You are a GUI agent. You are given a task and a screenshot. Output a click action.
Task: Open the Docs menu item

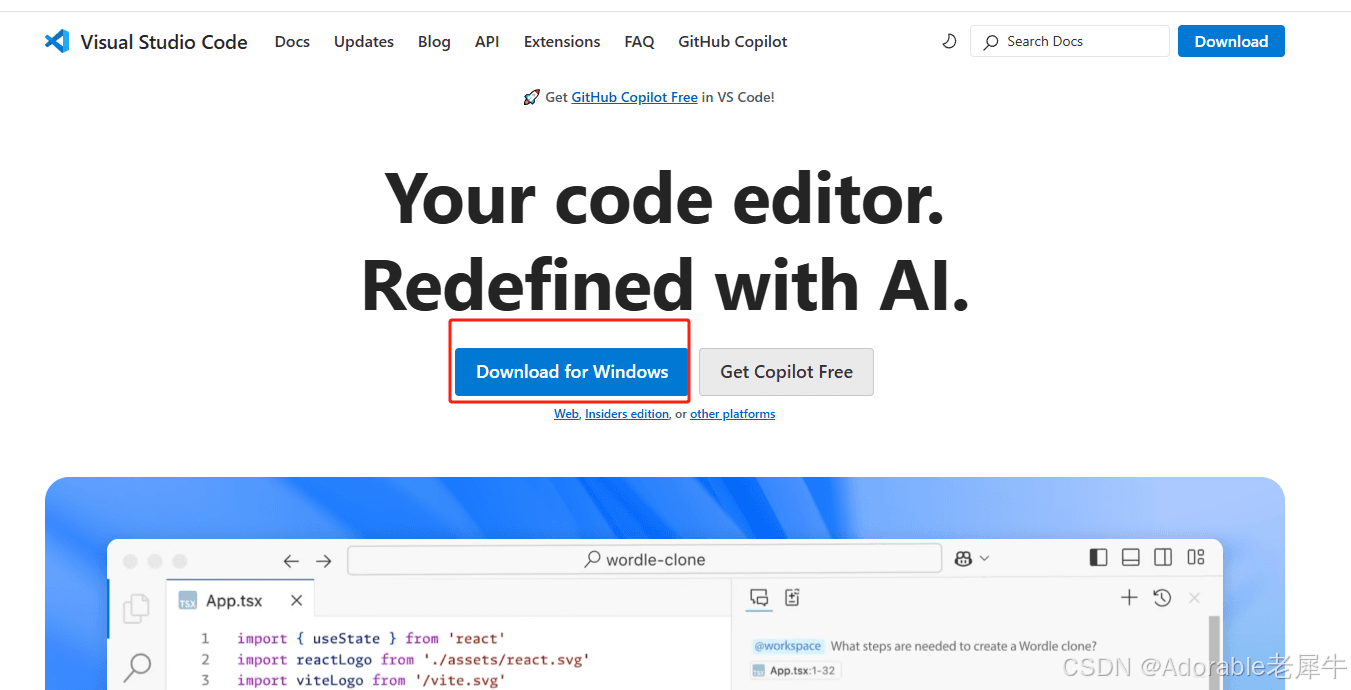[x=292, y=42]
